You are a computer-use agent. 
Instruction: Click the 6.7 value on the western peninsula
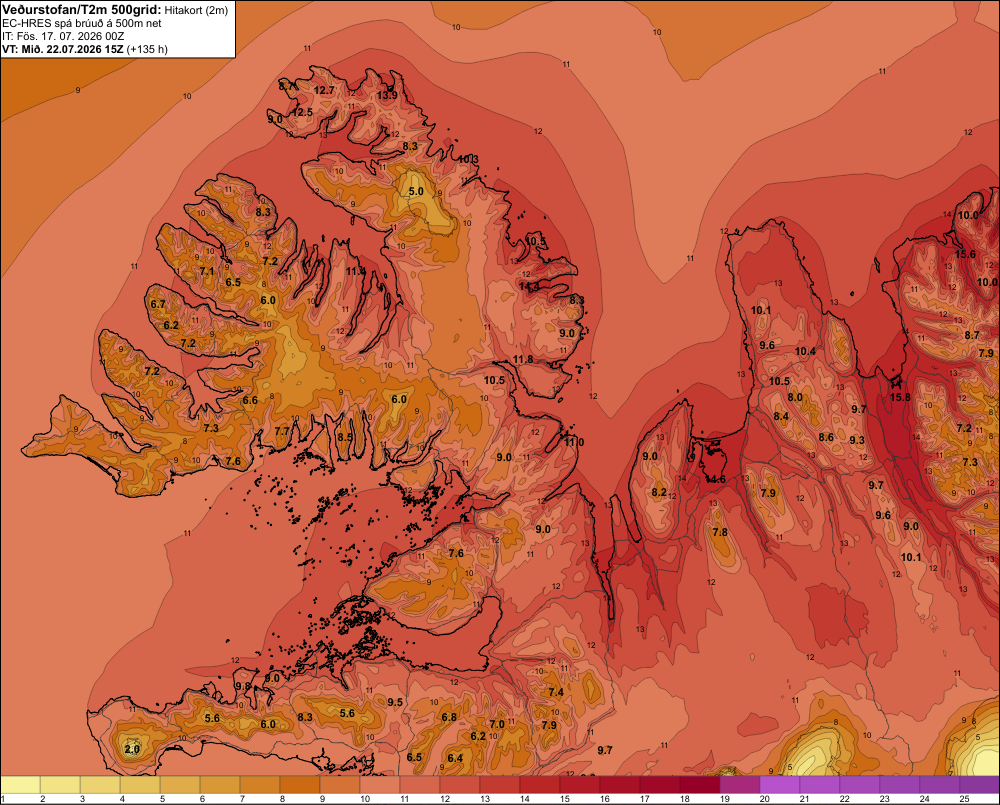pos(158,304)
